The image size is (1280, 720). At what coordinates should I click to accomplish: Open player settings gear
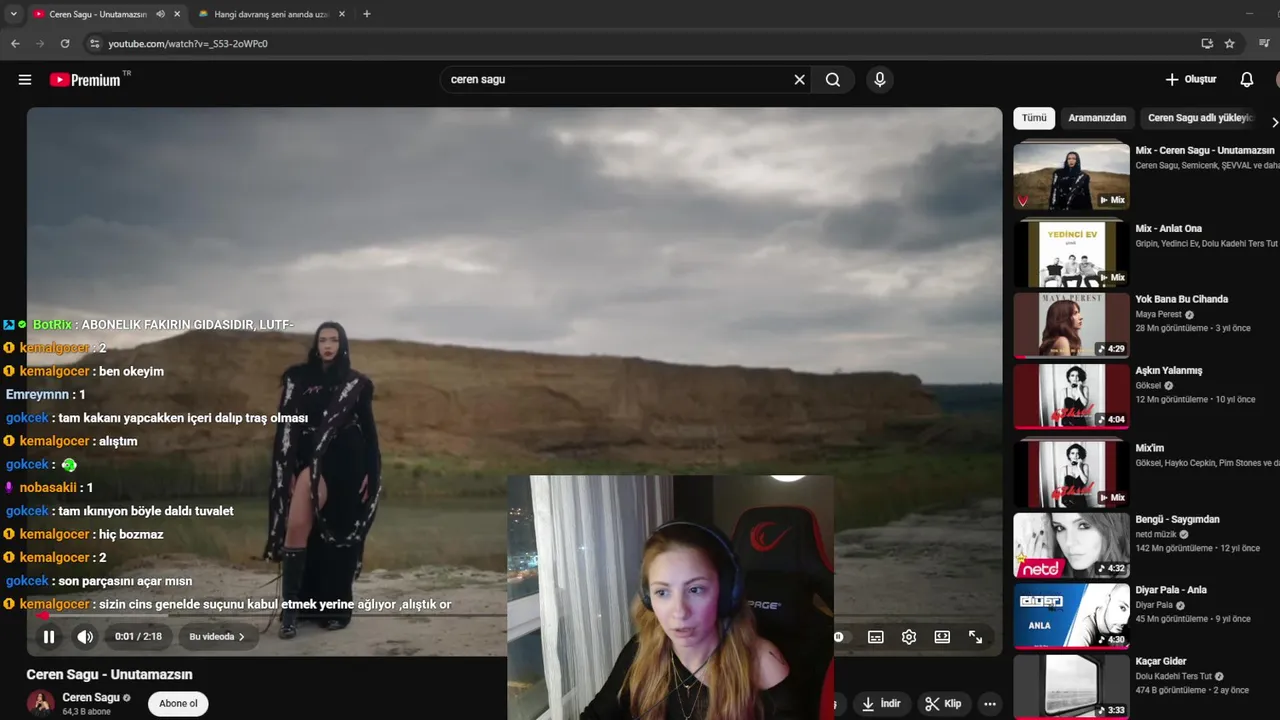909,637
